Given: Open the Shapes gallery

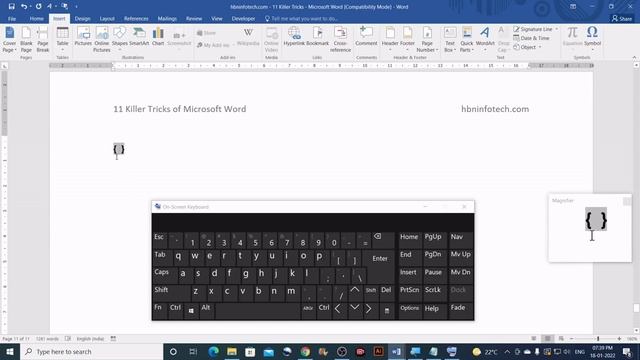Looking at the screenshot, I should (120, 39).
